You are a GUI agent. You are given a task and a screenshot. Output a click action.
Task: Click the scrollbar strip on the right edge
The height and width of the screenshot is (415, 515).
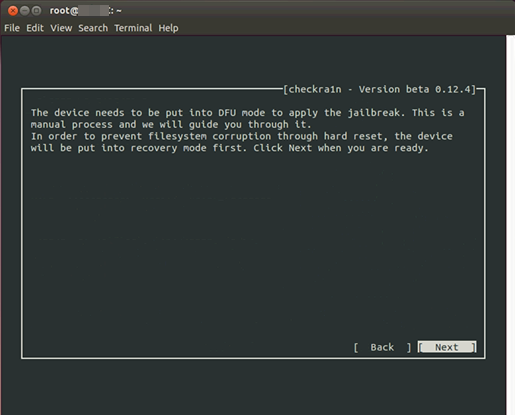[x=511, y=225]
